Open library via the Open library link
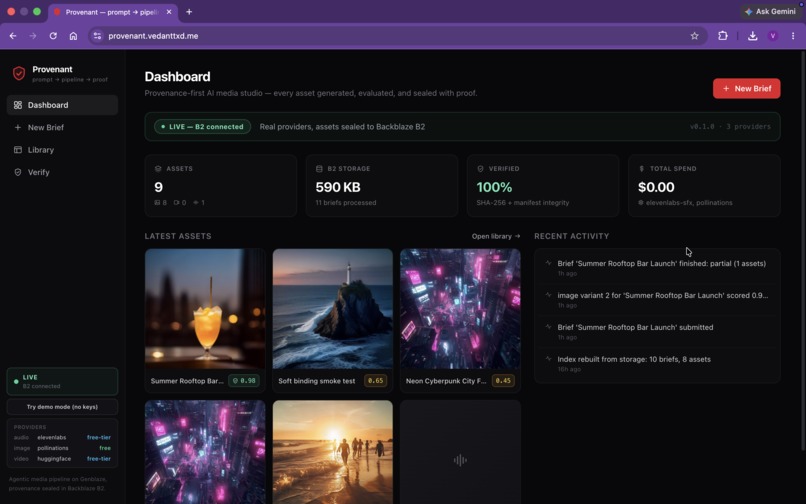 (x=496, y=236)
